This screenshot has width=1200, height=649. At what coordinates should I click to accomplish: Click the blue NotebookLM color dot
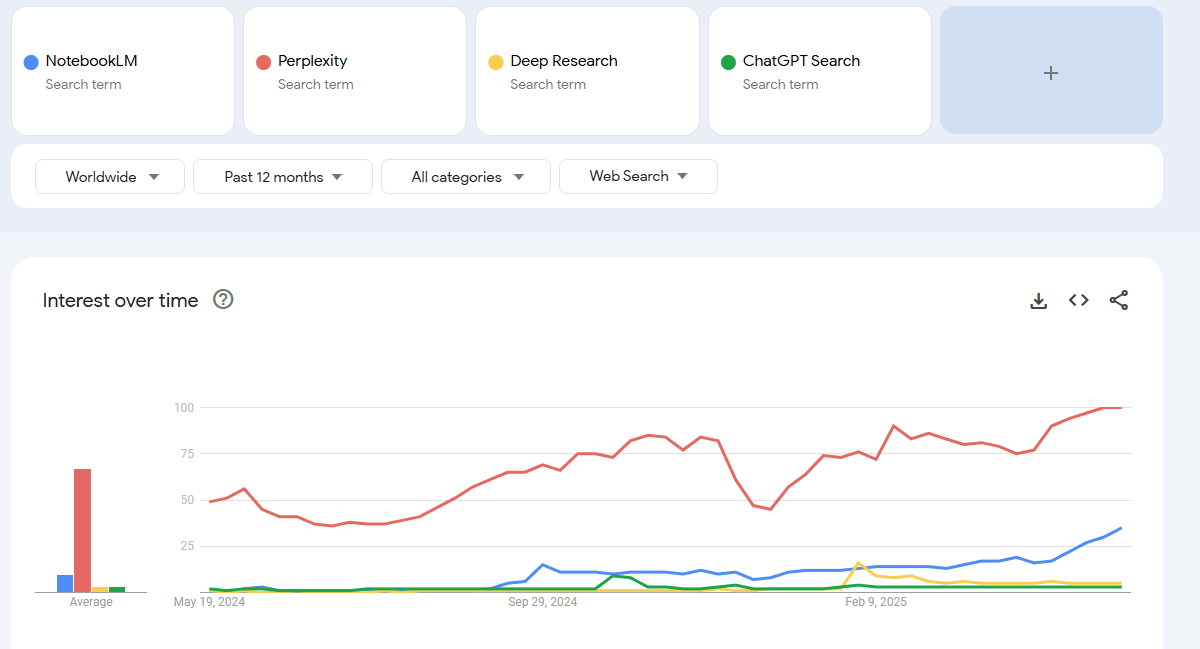tap(31, 62)
